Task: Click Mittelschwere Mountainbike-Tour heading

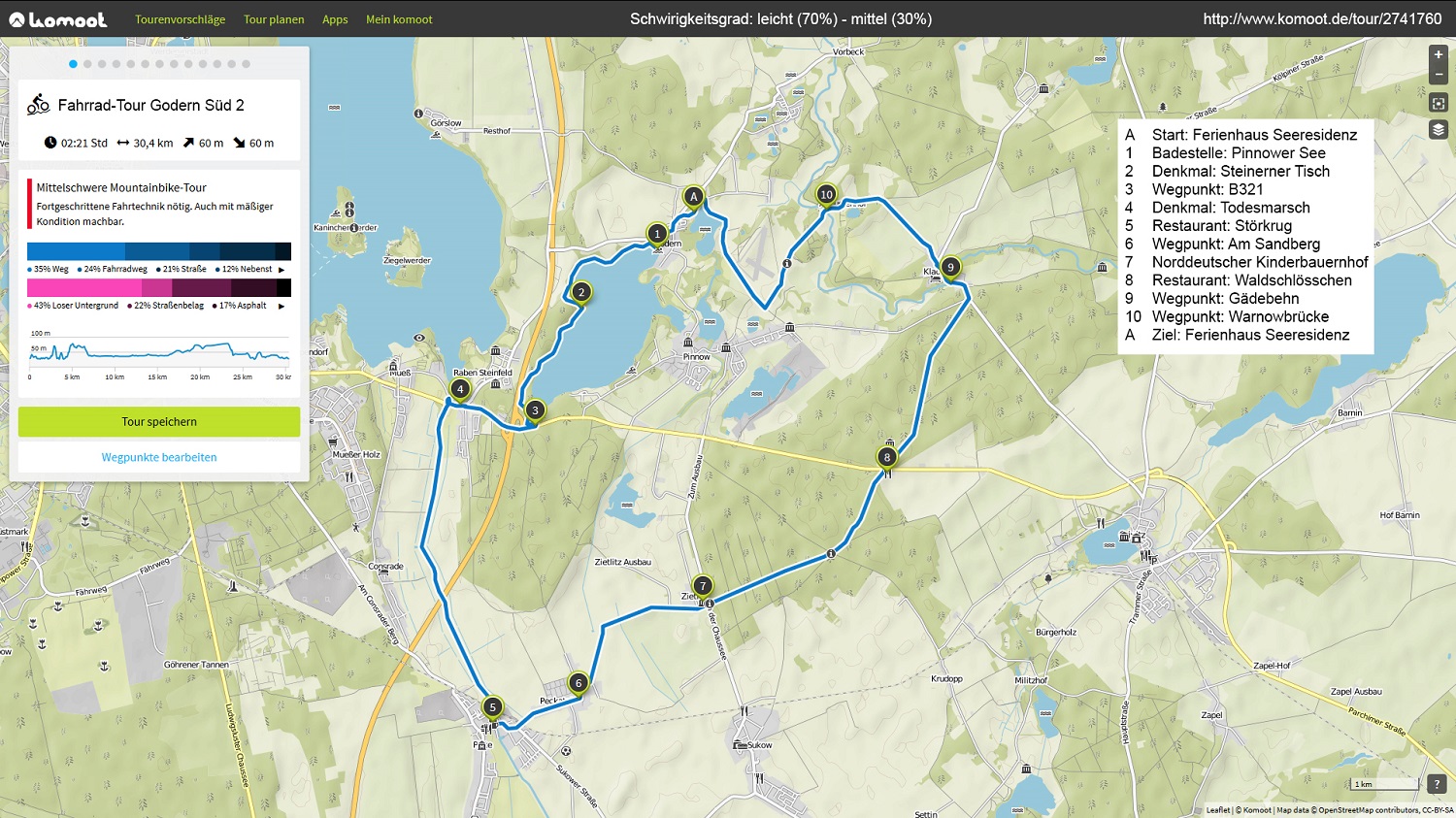Action: [121, 187]
